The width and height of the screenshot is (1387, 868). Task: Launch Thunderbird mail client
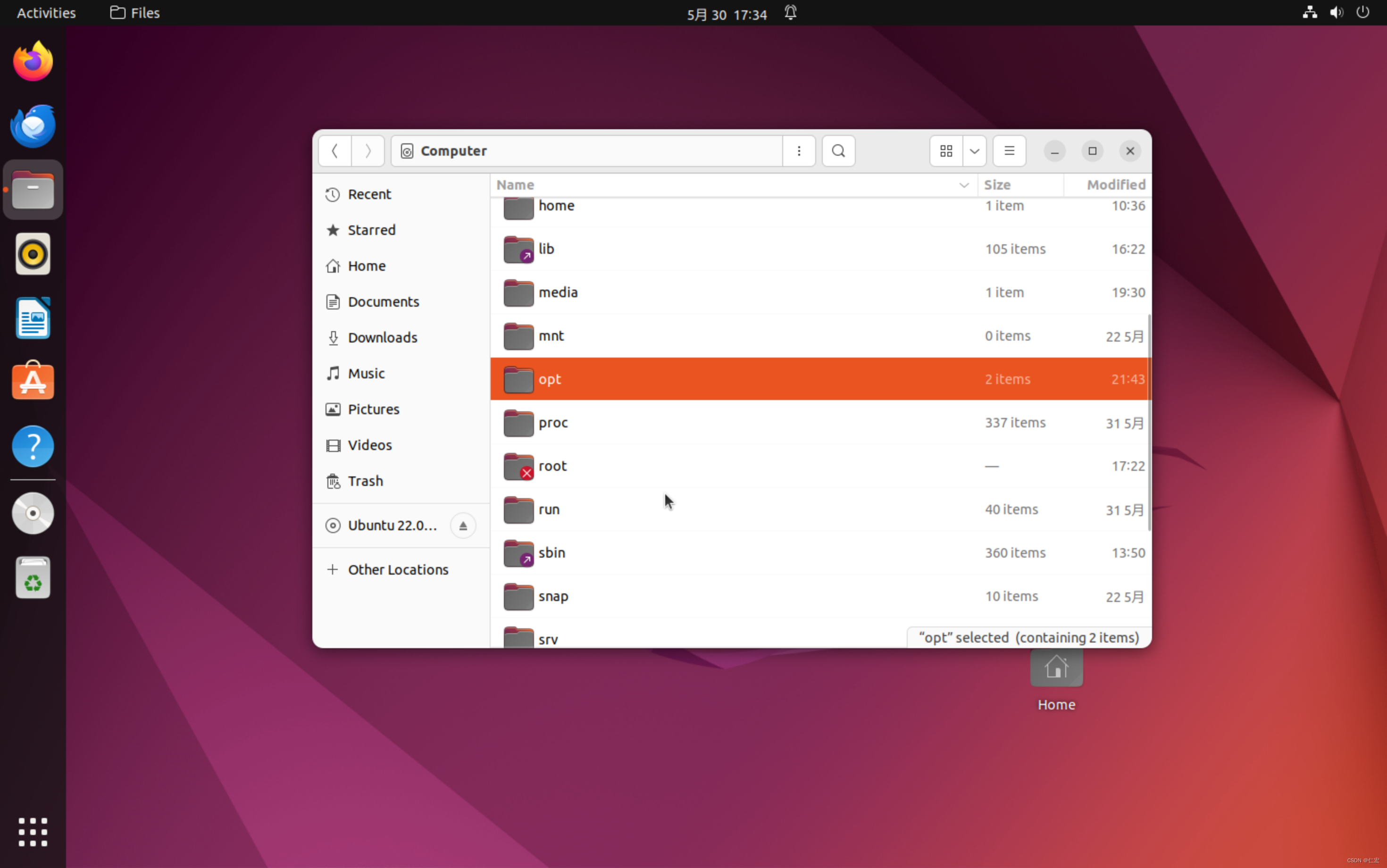pos(33,125)
